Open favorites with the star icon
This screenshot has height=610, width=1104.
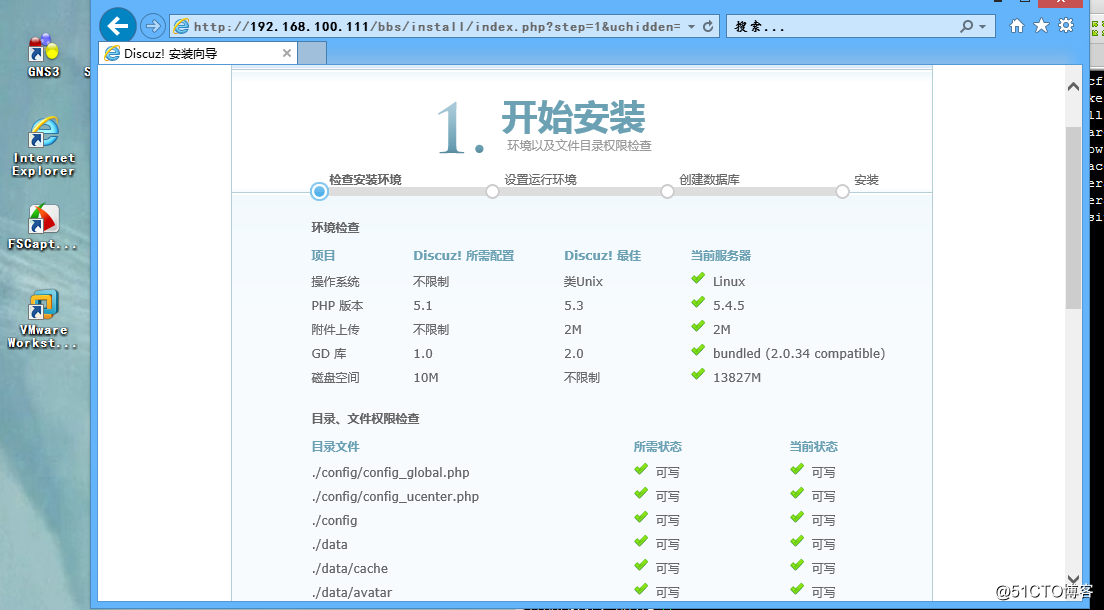(1041, 26)
